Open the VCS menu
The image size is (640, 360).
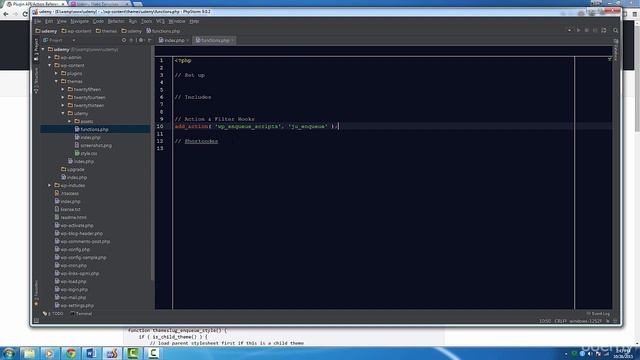(x=160, y=21)
